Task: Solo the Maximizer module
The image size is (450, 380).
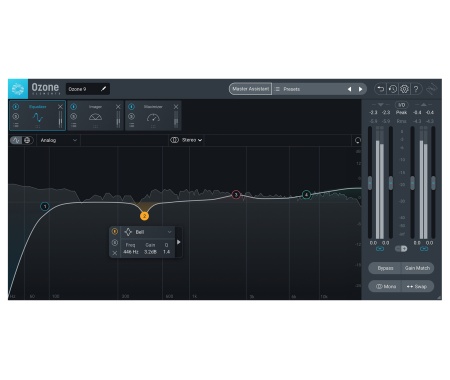Action: pos(132,116)
